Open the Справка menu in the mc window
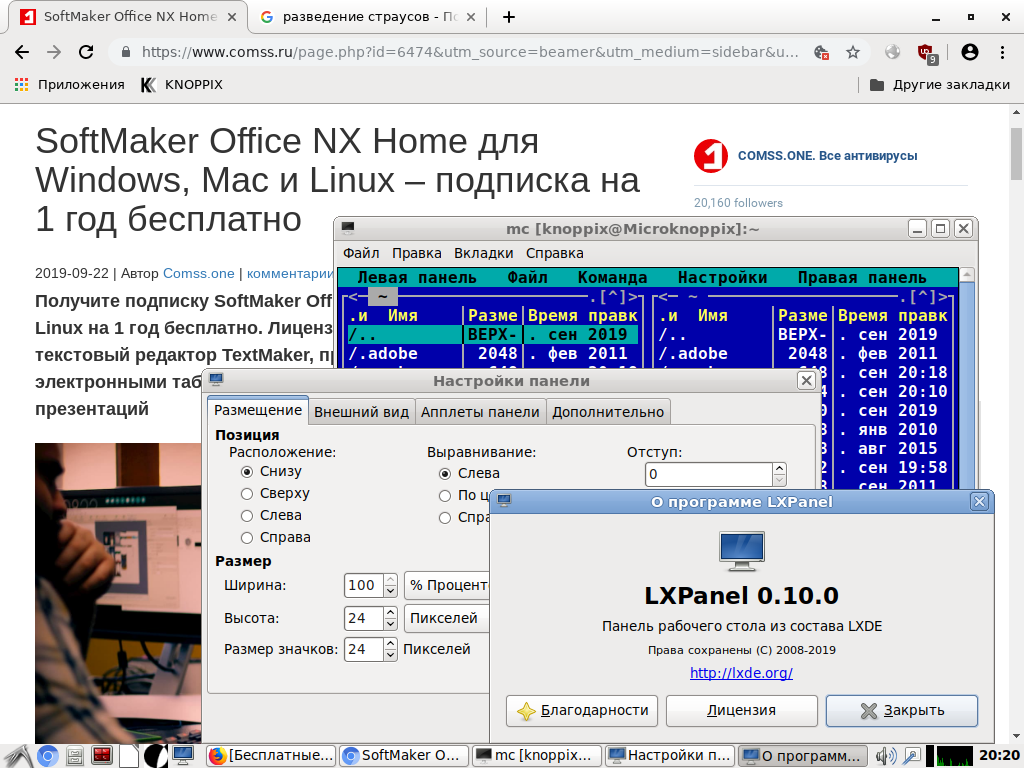 click(x=554, y=253)
